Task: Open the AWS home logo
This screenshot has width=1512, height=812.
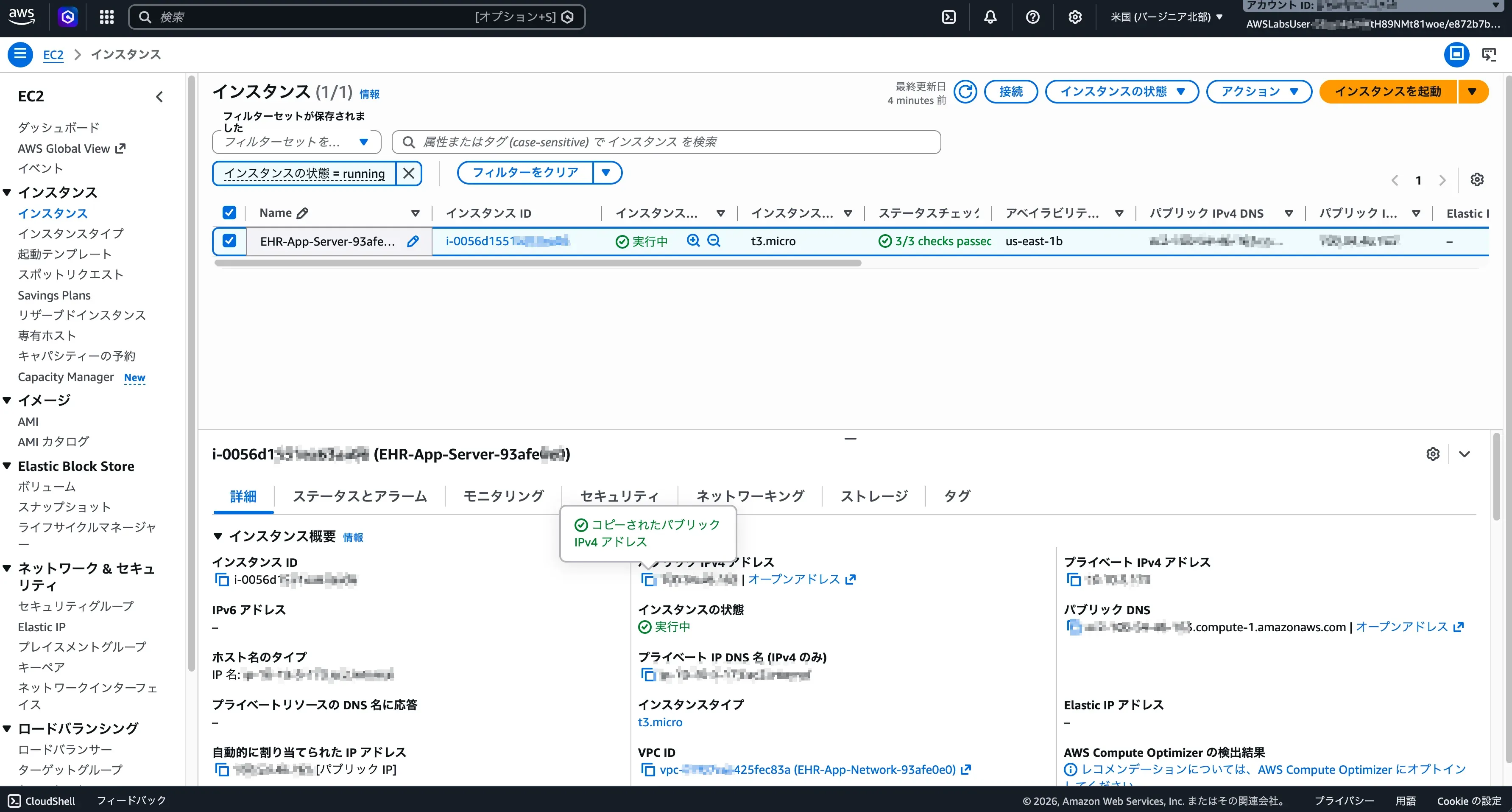Action: 22,17
